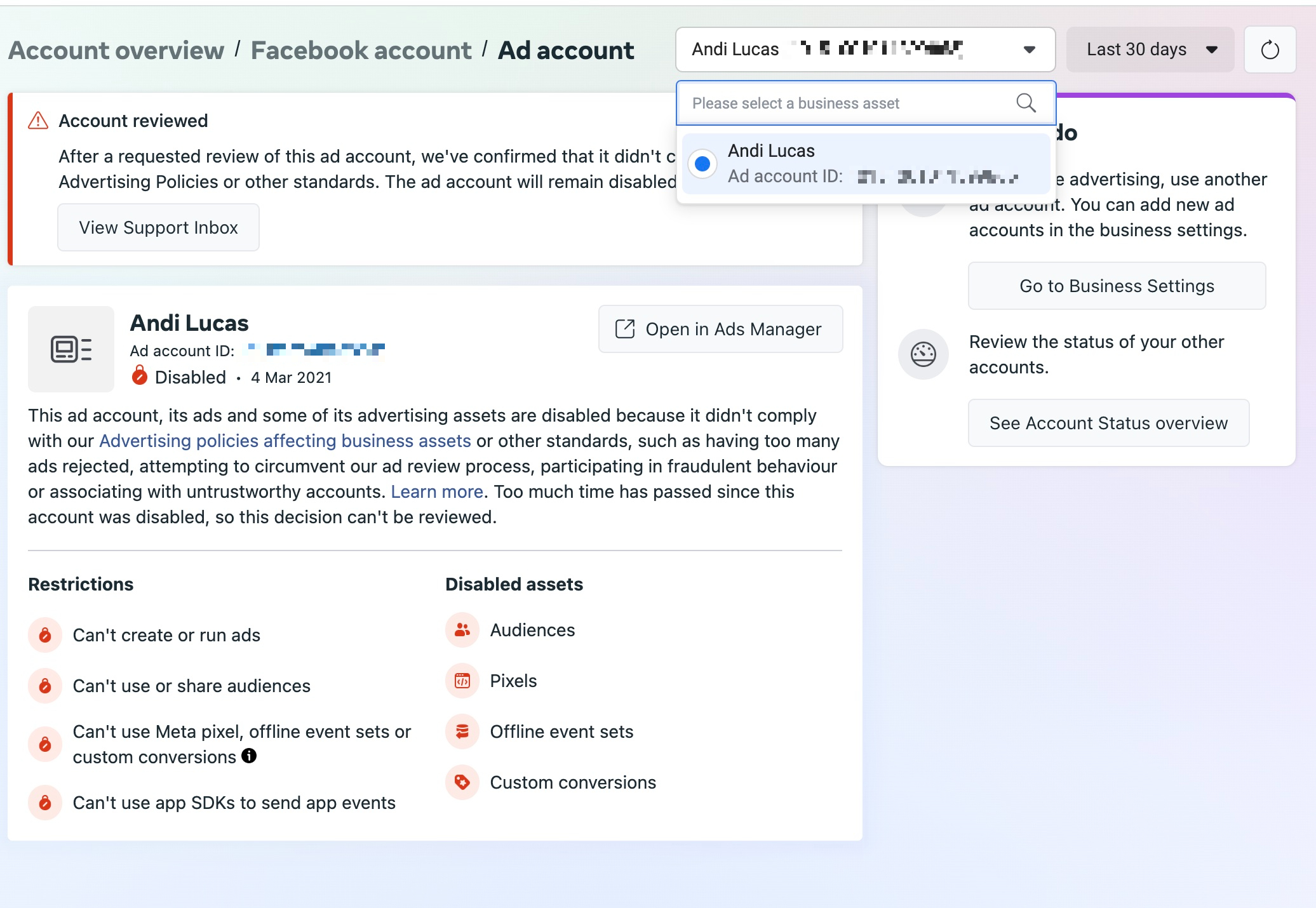
Task: Open info tooltip after custom conversions
Action: pos(249,756)
